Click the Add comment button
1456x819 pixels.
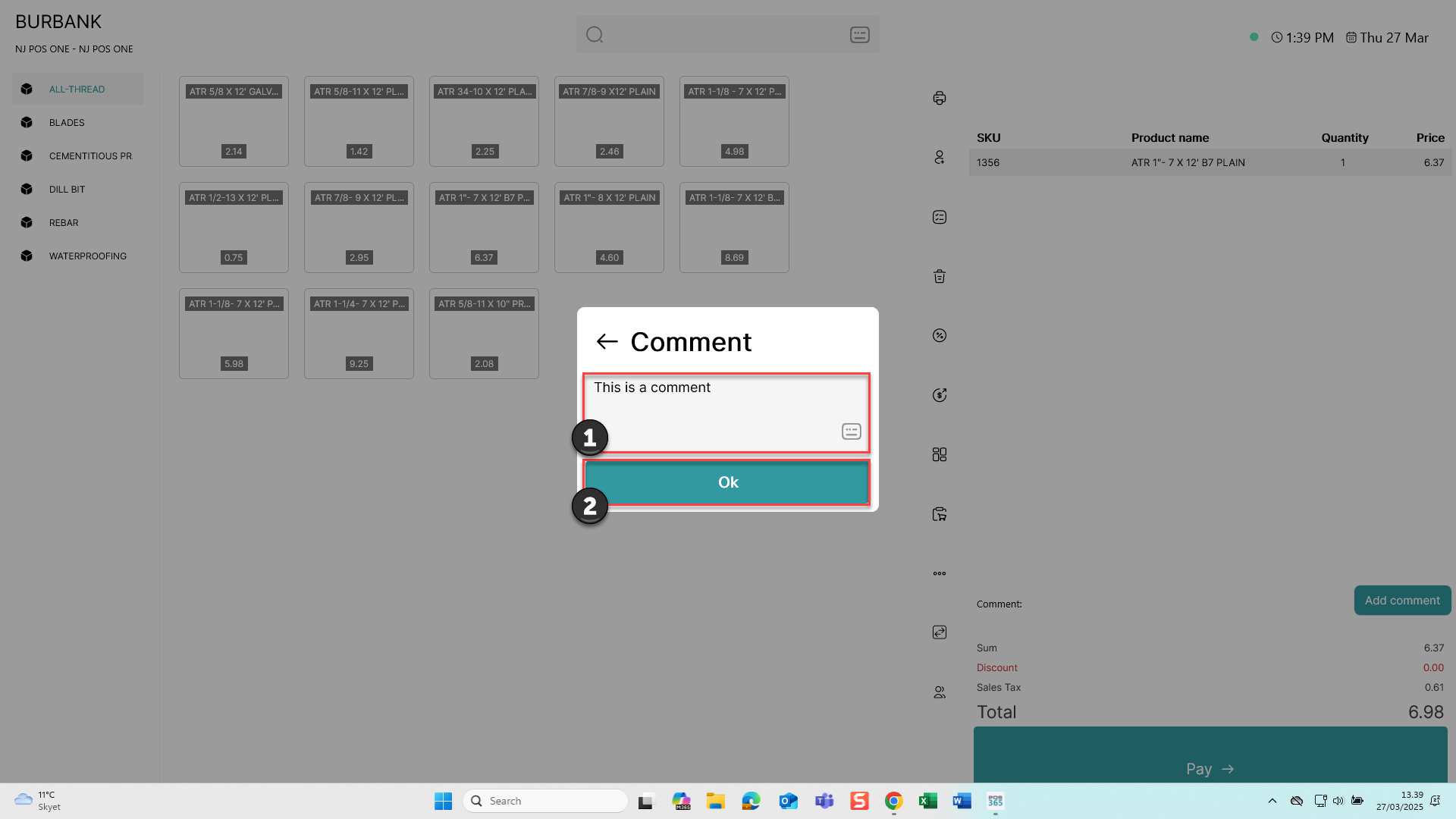click(x=1402, y=601)
